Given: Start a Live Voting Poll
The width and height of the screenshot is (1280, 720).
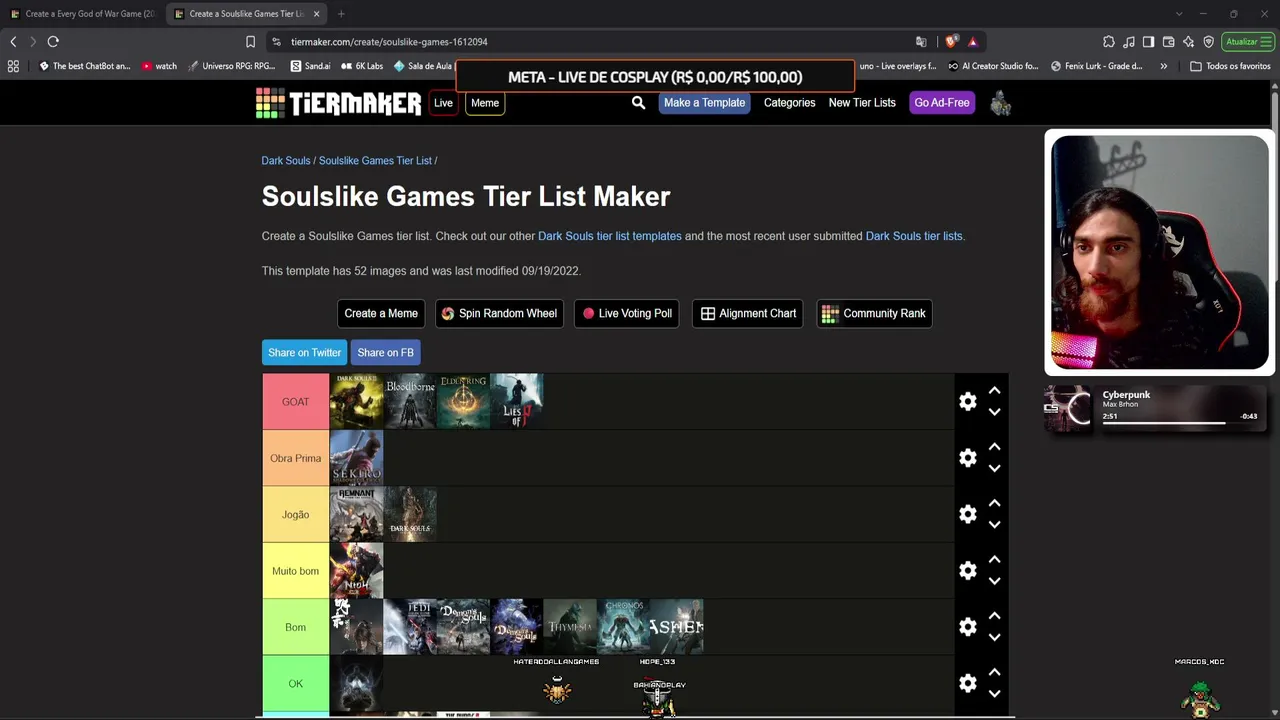Looking at the screenshot, I should (627, 313).
